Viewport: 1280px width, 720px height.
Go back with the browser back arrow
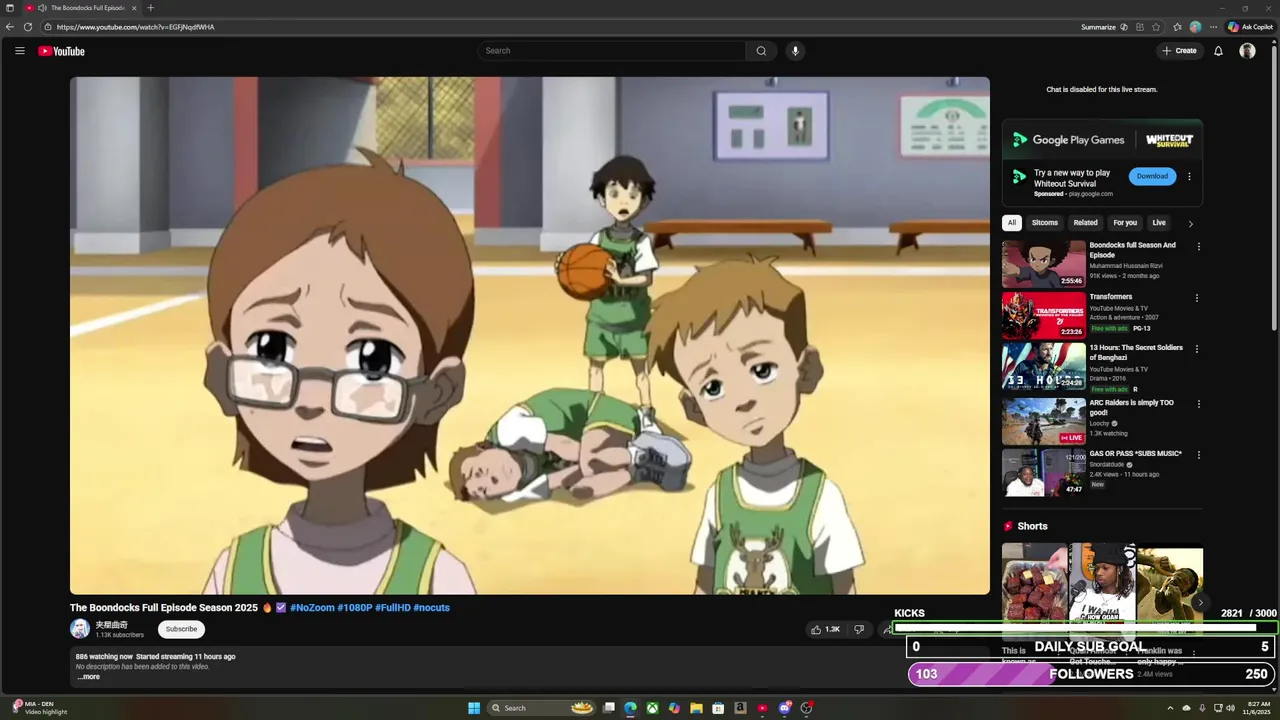pos(10,27)
